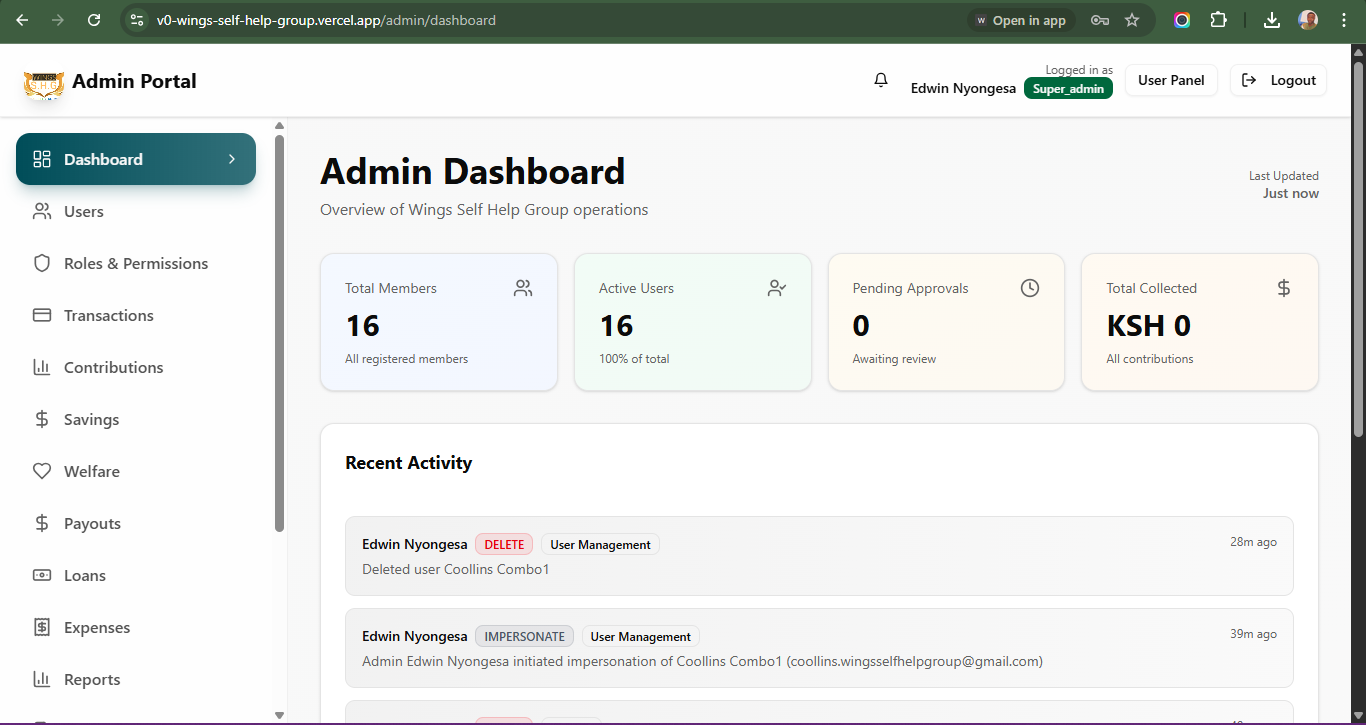Open the browser extensions puzzle icon
Image resolution: width=1366 pixels, height=725 pixels.
pos(1218,20)
